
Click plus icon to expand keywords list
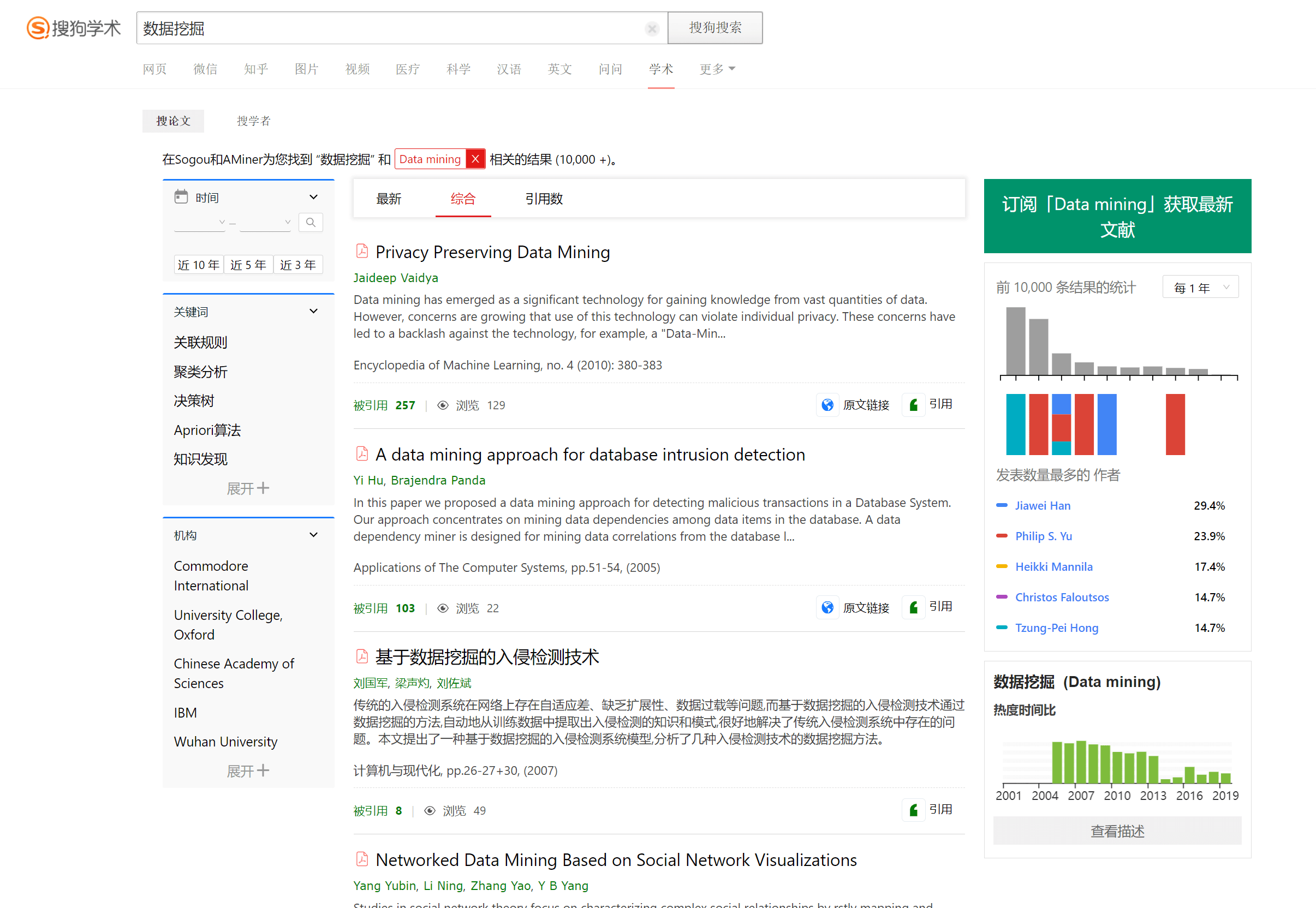pos(263,488)
